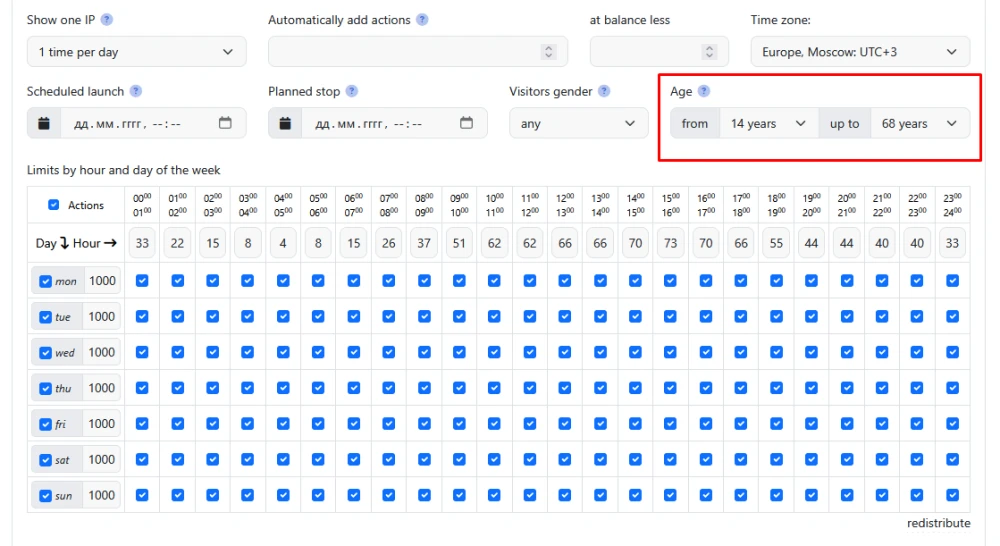
Task: Toggle the tue day checkbox
Action: (45, 317)
